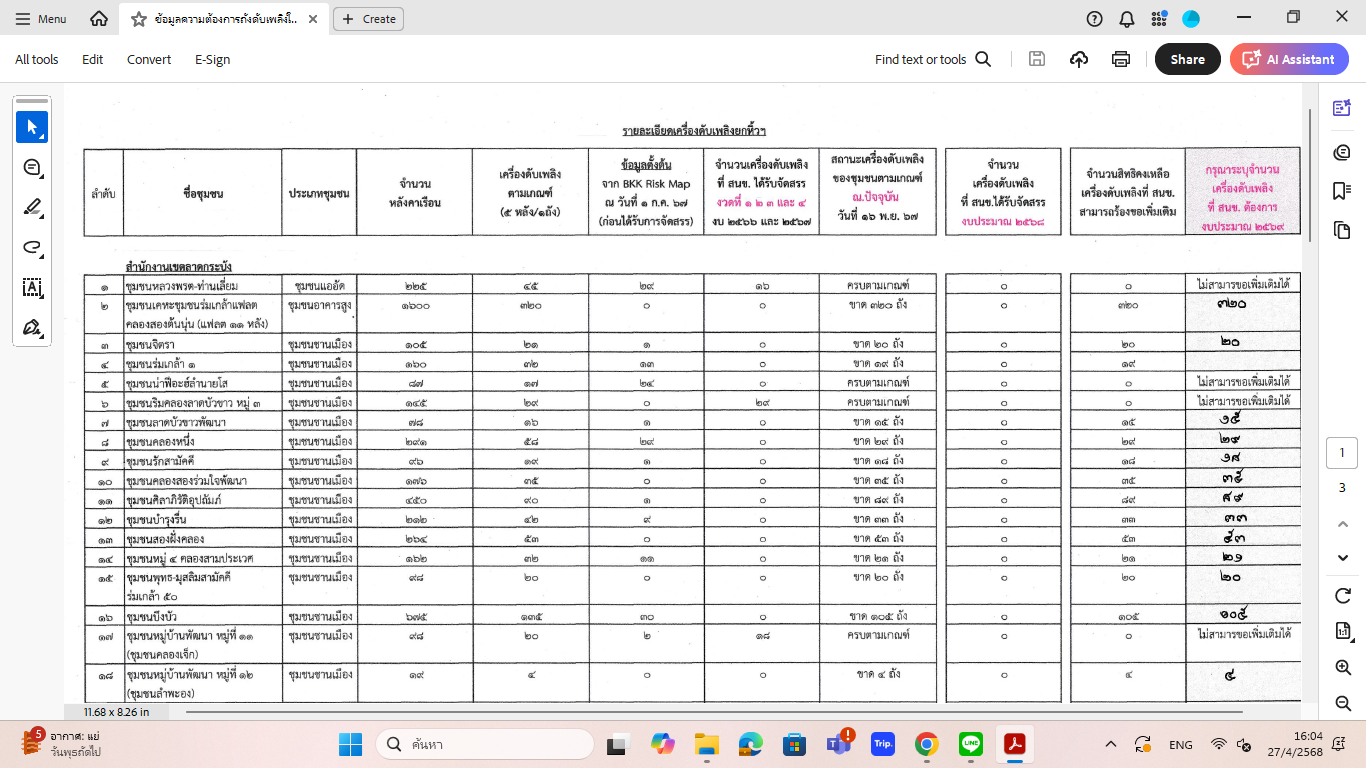Launch the AI Assistant button

click(1289, 59)
